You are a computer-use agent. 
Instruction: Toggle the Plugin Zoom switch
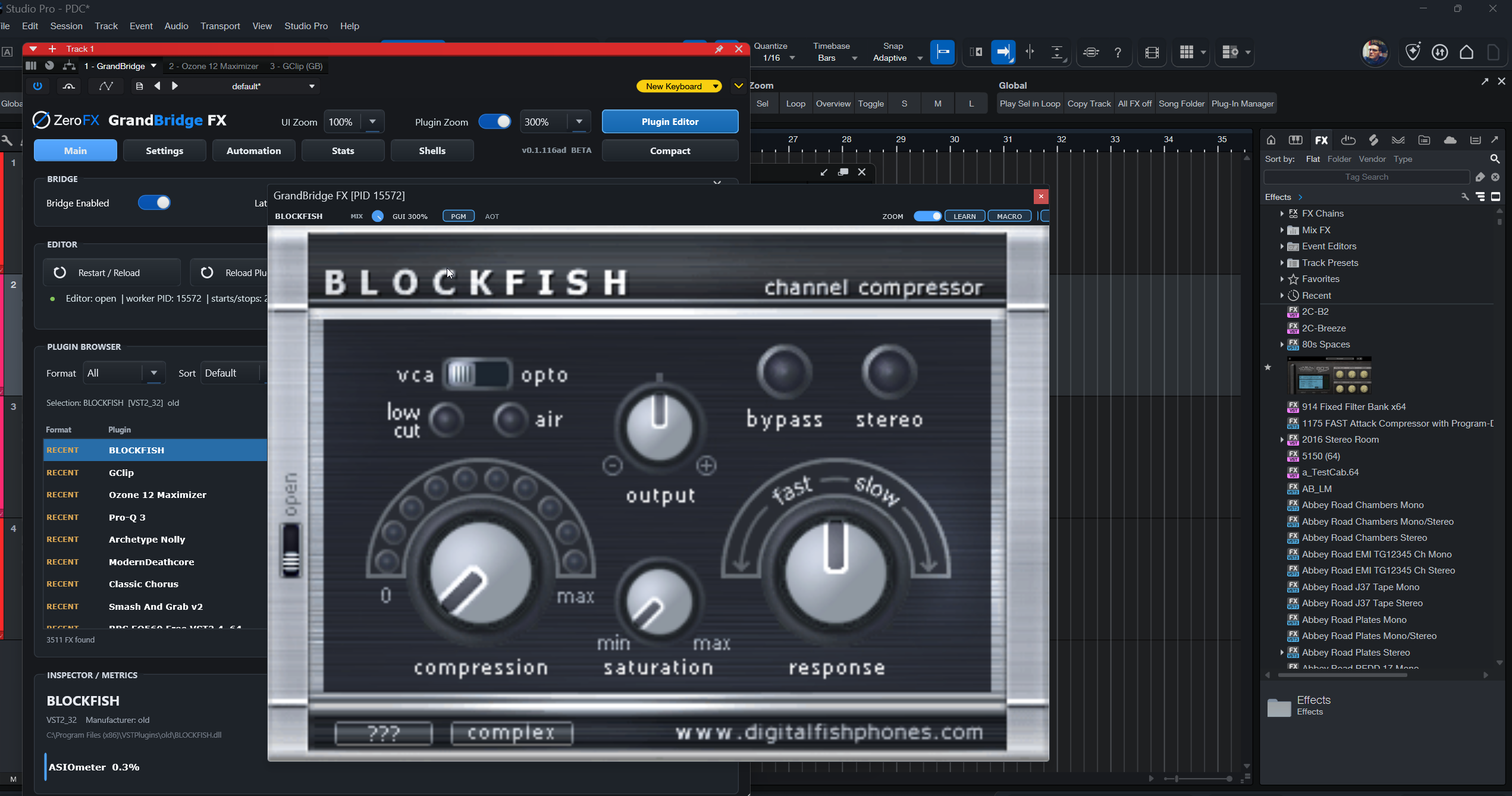(495, 121)
